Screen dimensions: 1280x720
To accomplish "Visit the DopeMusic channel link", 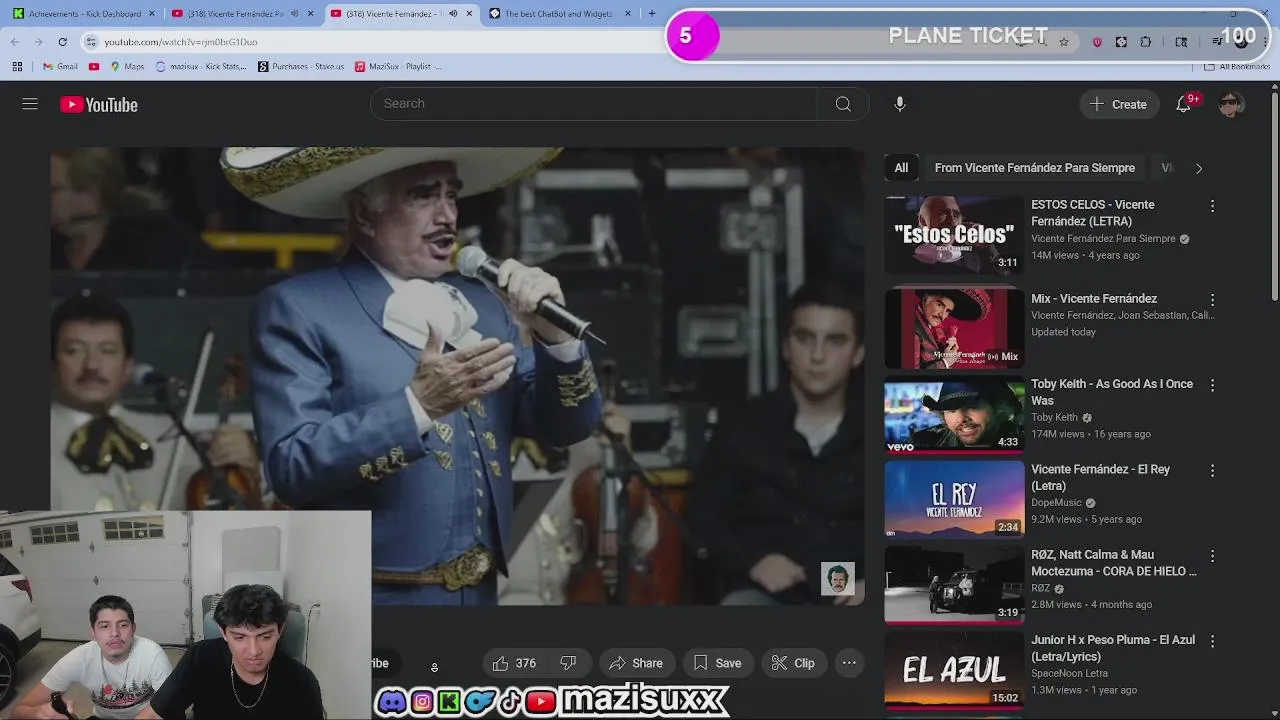I will (x=1056, y=503).
